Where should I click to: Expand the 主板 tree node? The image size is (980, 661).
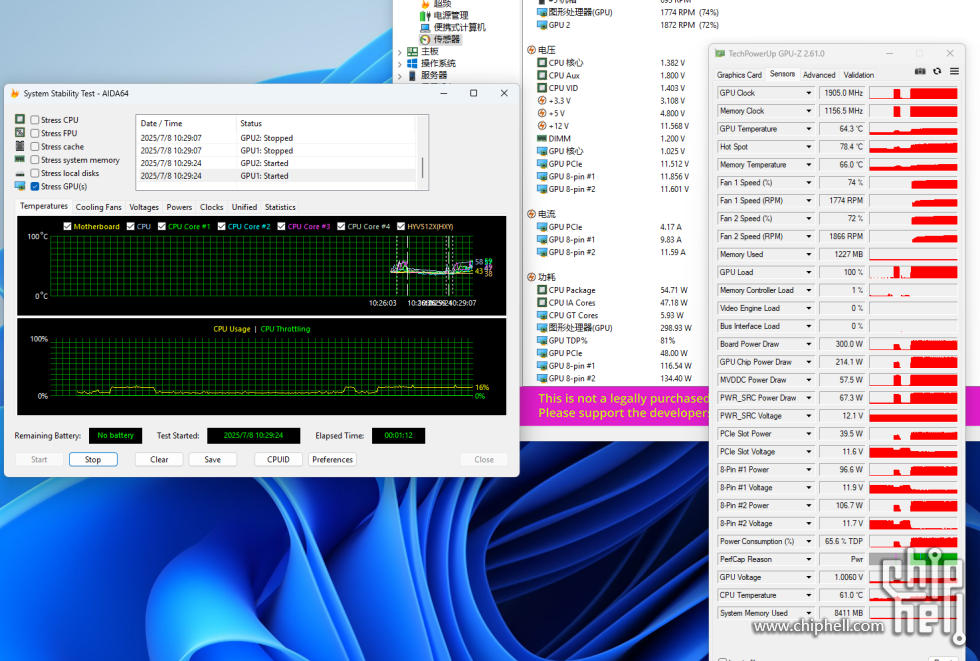pyautogui.click(x=399, y=52)
